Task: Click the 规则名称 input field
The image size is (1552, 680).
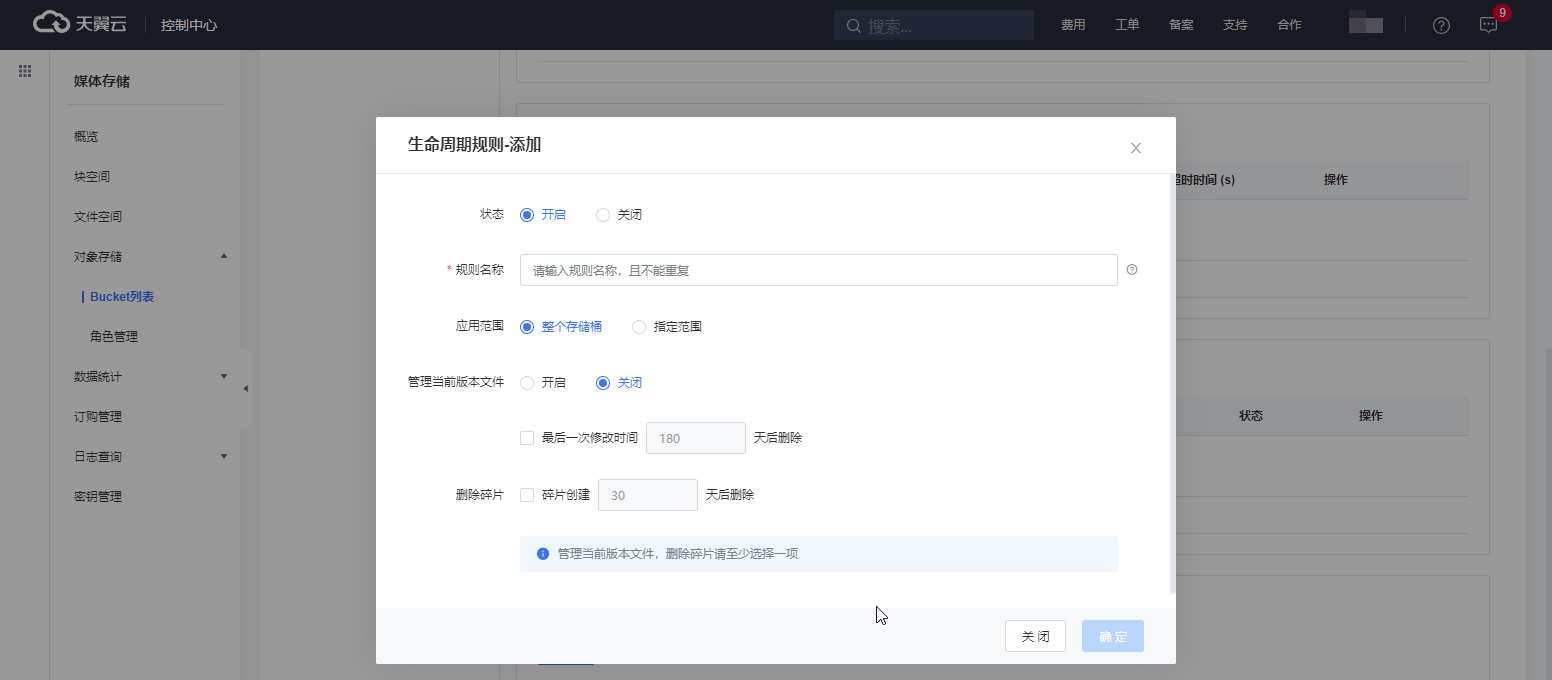Action: pyautogui.click(x=818, y=270)
